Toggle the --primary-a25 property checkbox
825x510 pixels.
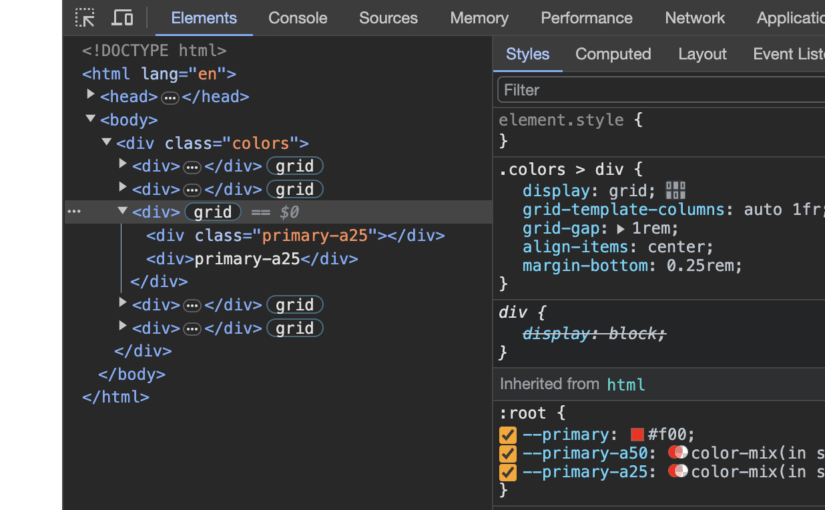point(508,472)
